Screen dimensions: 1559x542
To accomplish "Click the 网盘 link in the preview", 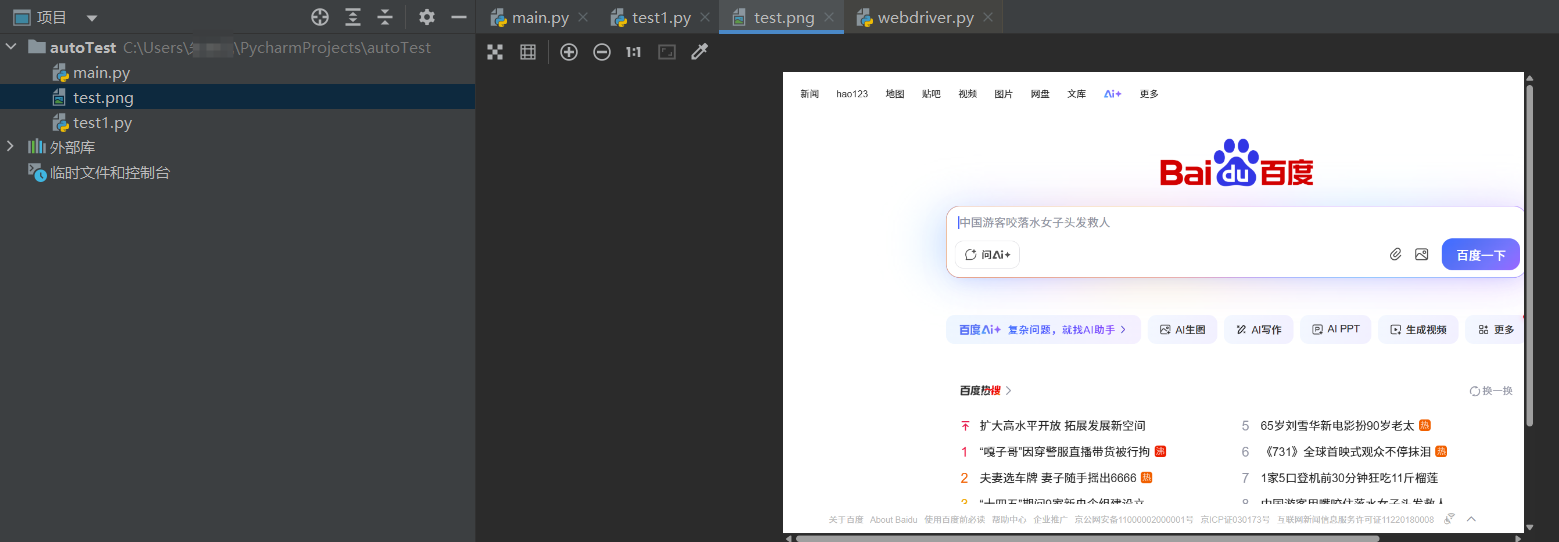I will pyautogui.click(x=1040, y=94).
